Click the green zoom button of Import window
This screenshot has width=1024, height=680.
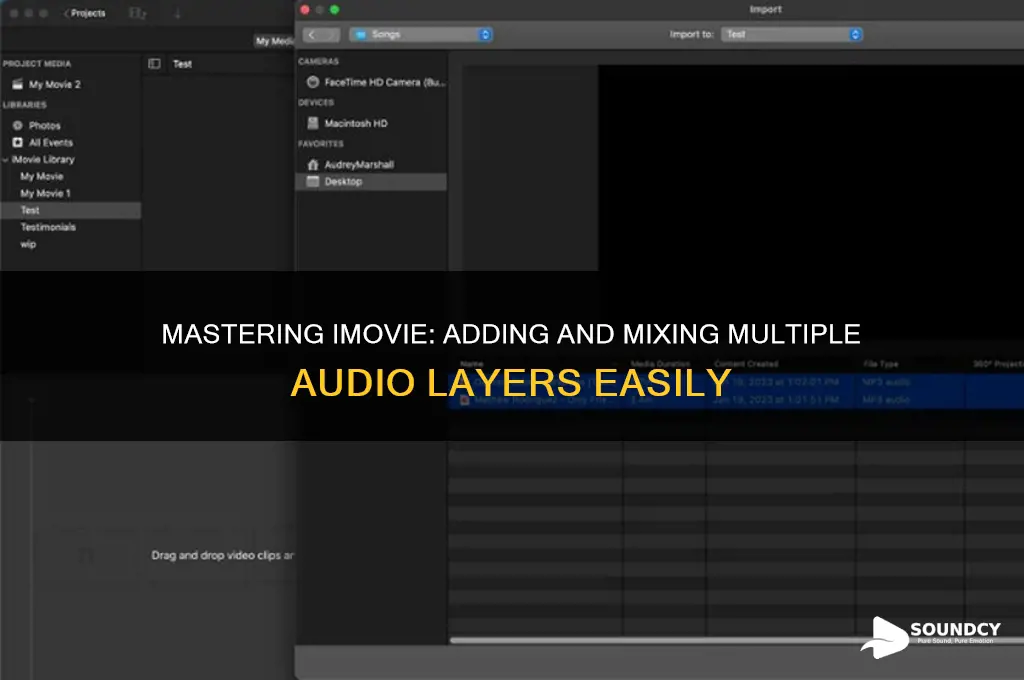pyautogui.click(x=334, y=10)
